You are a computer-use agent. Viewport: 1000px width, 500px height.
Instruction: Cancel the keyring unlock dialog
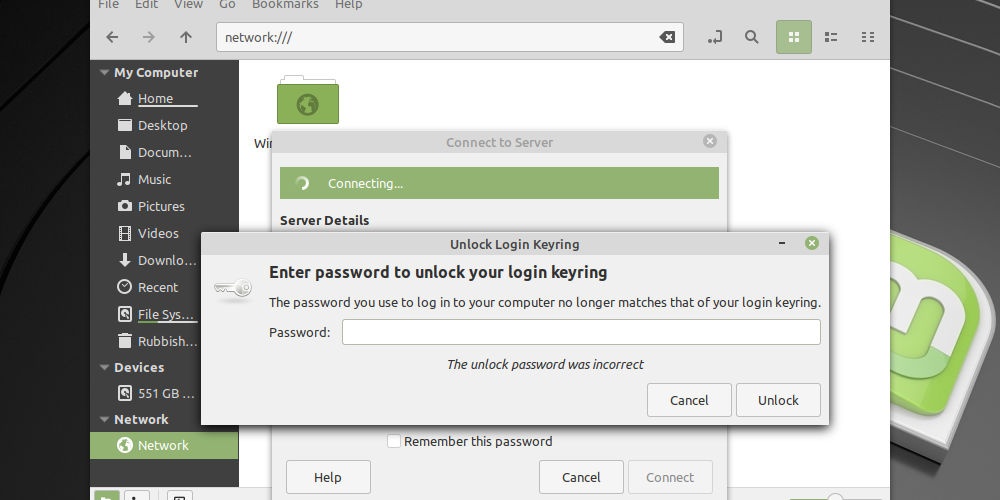689,400
